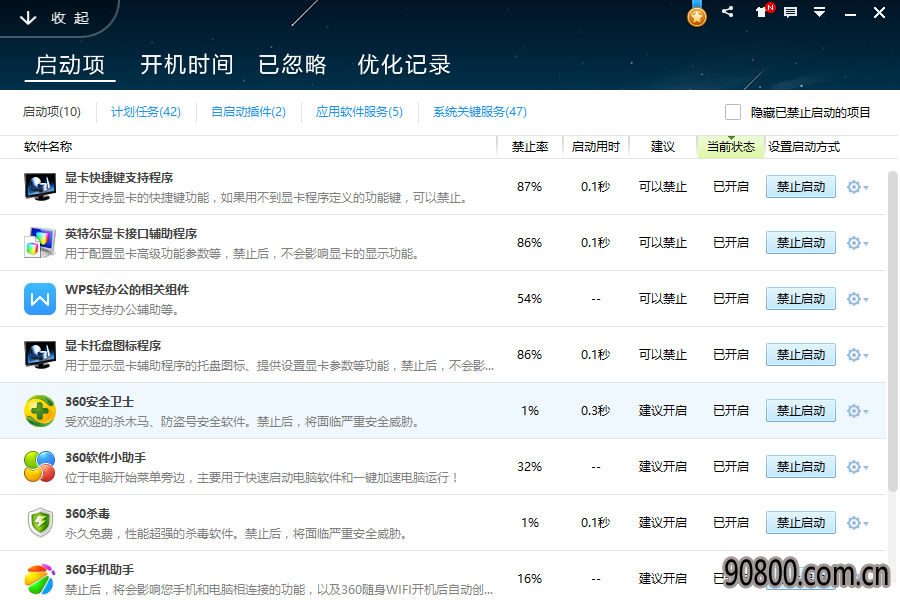
Task: Click the 收起 collapse label
Action: pyautogui.click(x=70, y=18)
